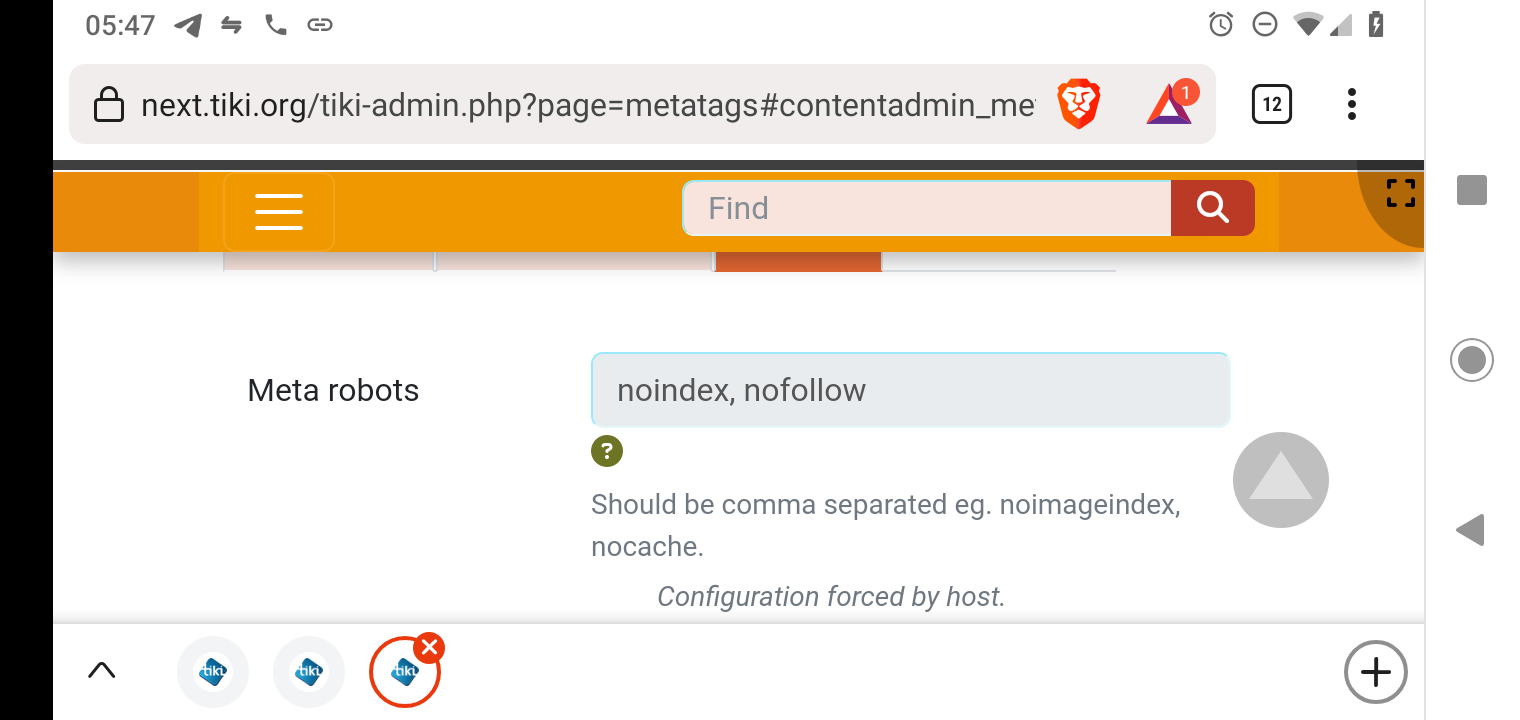1520x720 pixels.
Task: Close the active tiki tab
Action: coord(429,648)
